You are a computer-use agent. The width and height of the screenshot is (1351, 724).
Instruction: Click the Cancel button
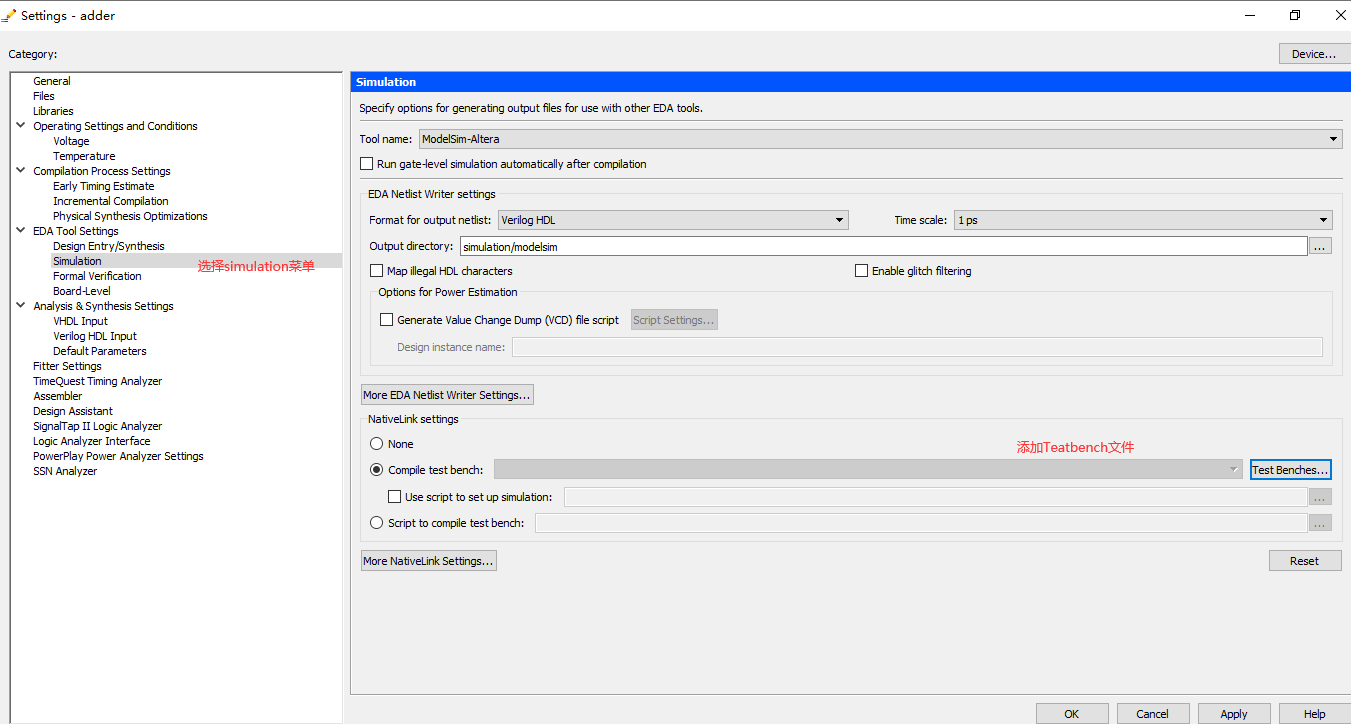click(x=1152, y=714)
